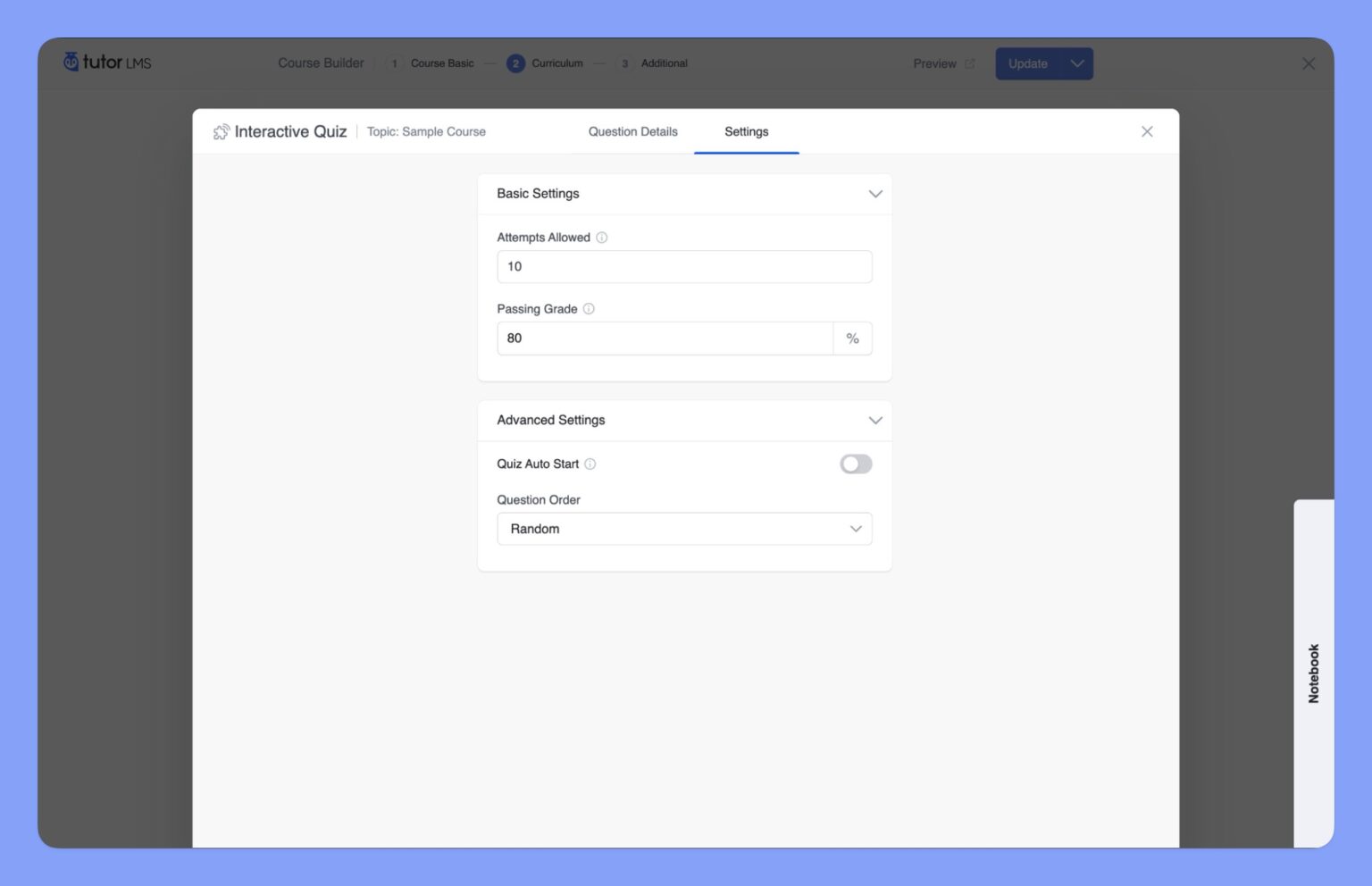The image size is (1372, 886).
Task: Open the Update button dropdown arrow
Action: [1077, 63]
